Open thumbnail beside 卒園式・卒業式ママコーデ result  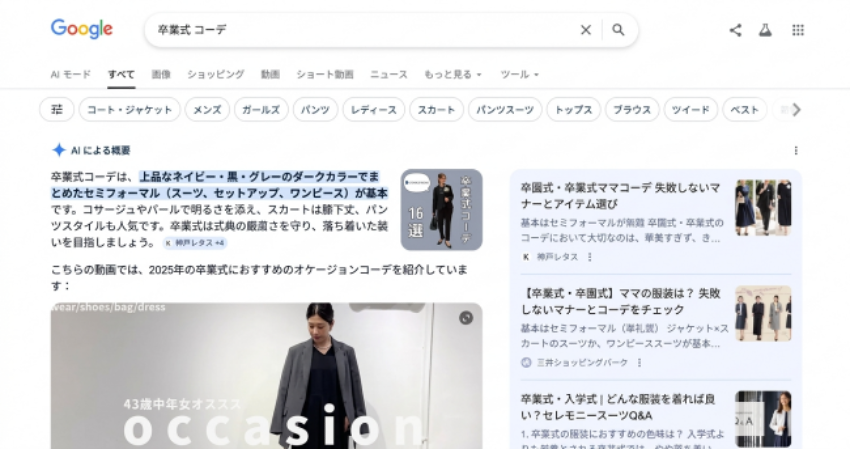tap(763, 208)
